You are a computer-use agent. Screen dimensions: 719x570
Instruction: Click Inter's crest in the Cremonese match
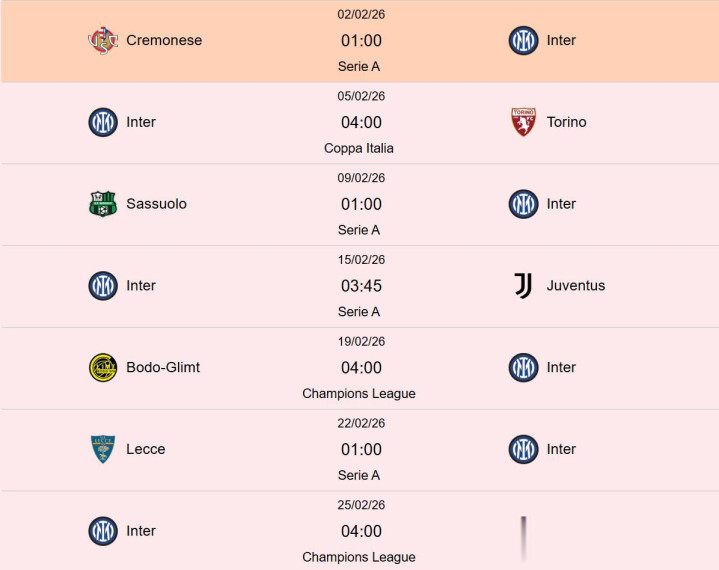pos(523,41)
